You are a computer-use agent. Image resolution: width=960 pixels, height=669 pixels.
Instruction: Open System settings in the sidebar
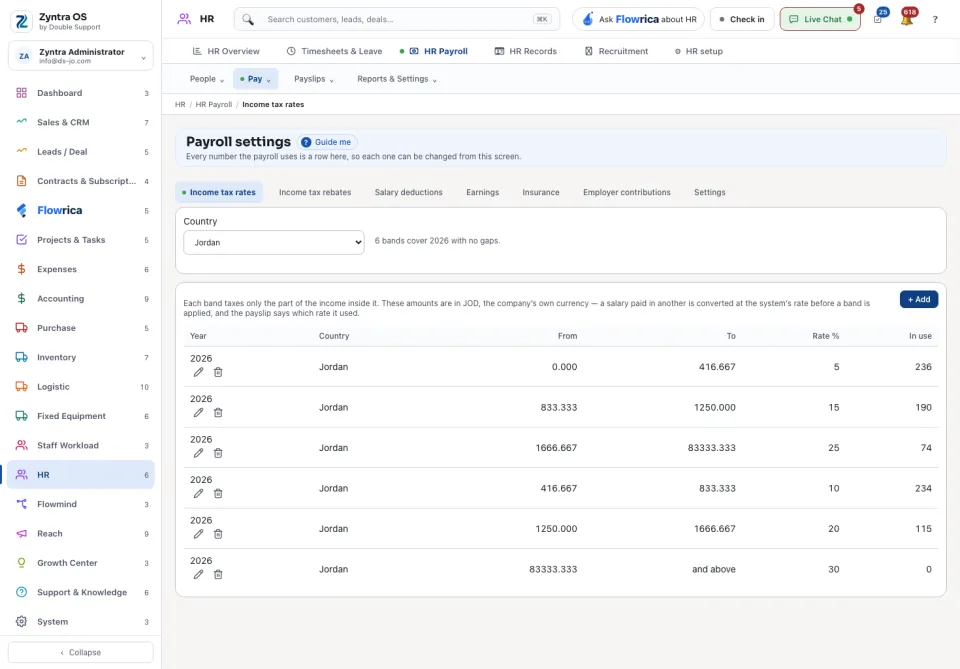click(x=81, y=622)
